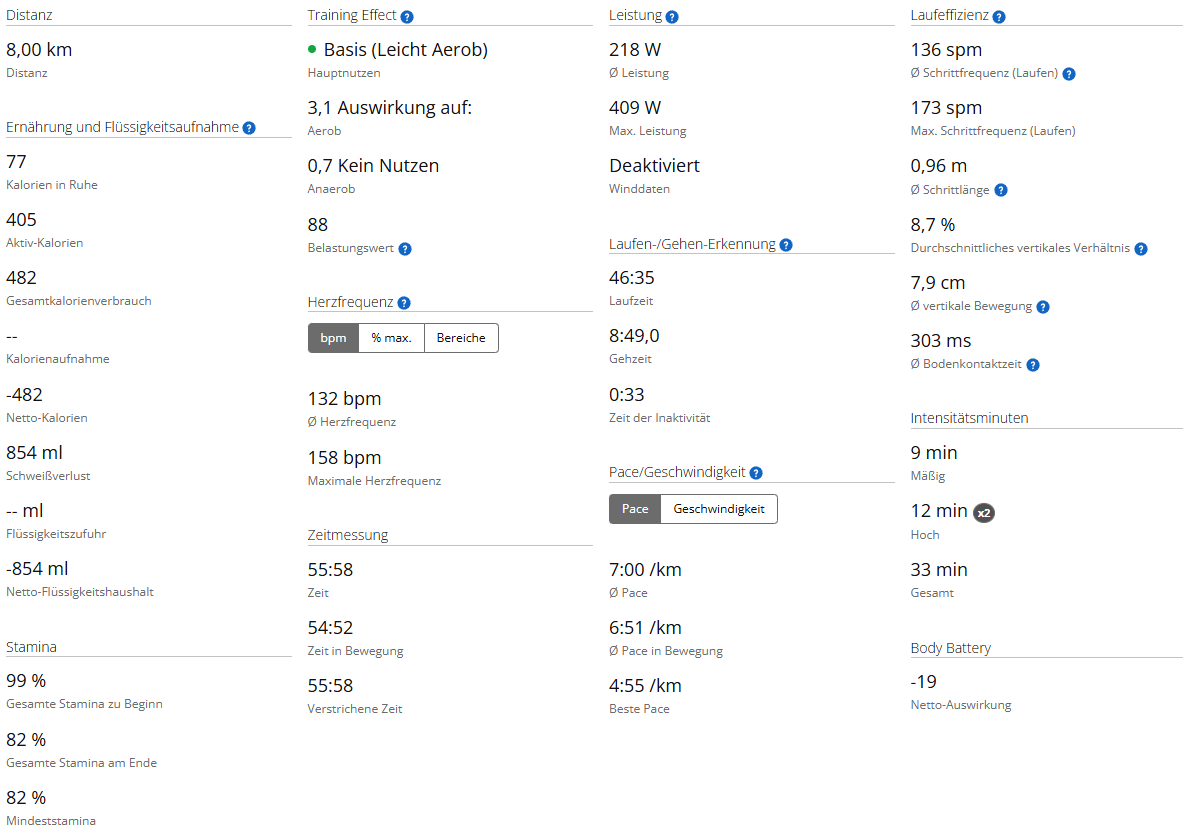Click the 8,00 km distance value
Image resolution: width=1183 pixels, height=829 pixels.
click(39, 50)
